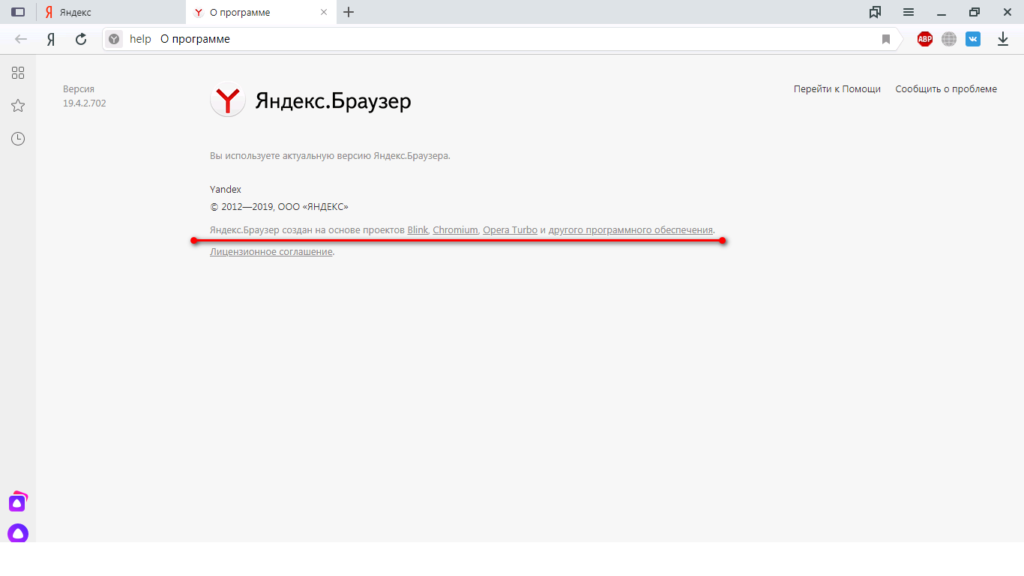Click Сообщить о проблеме link
Image resolution: width=1024 pixels, height=576 pixels.
pyautogui.click(x=946, y=89)
